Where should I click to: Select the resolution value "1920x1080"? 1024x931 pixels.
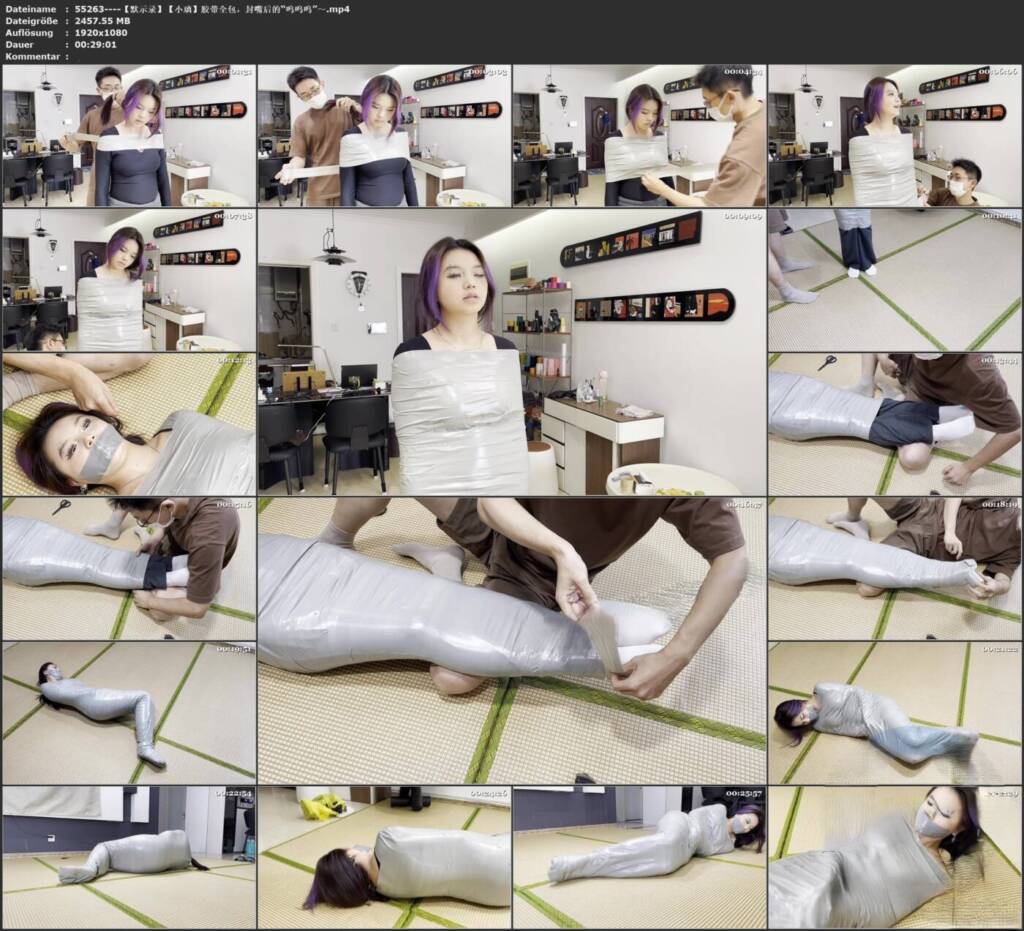pos(101,33)
